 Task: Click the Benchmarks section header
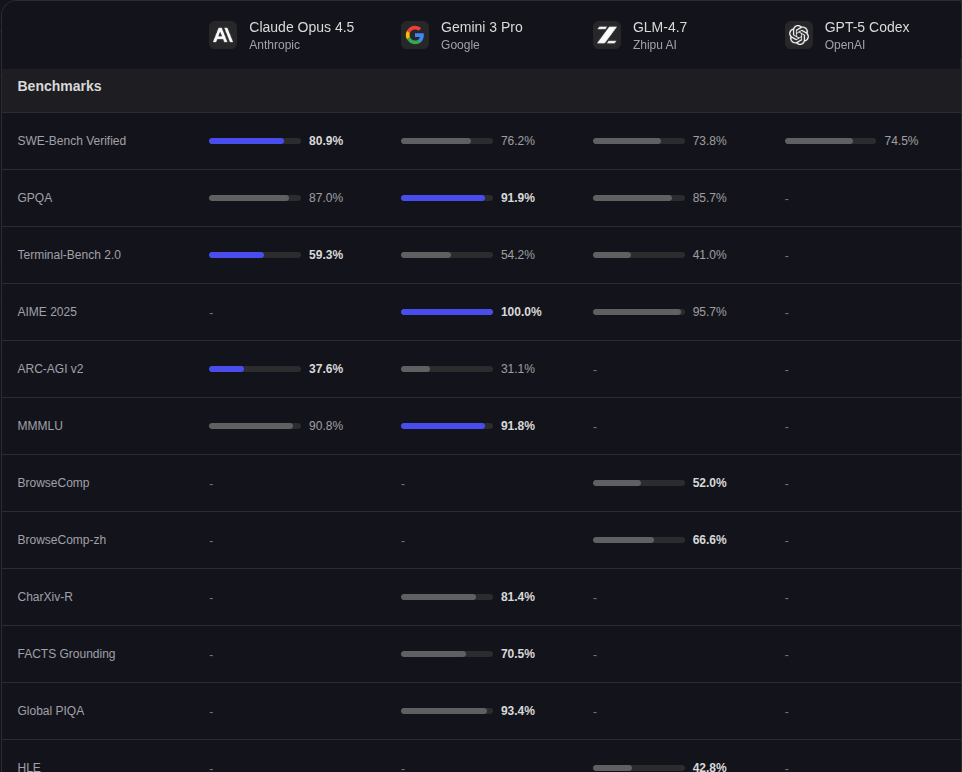(59, 86)
